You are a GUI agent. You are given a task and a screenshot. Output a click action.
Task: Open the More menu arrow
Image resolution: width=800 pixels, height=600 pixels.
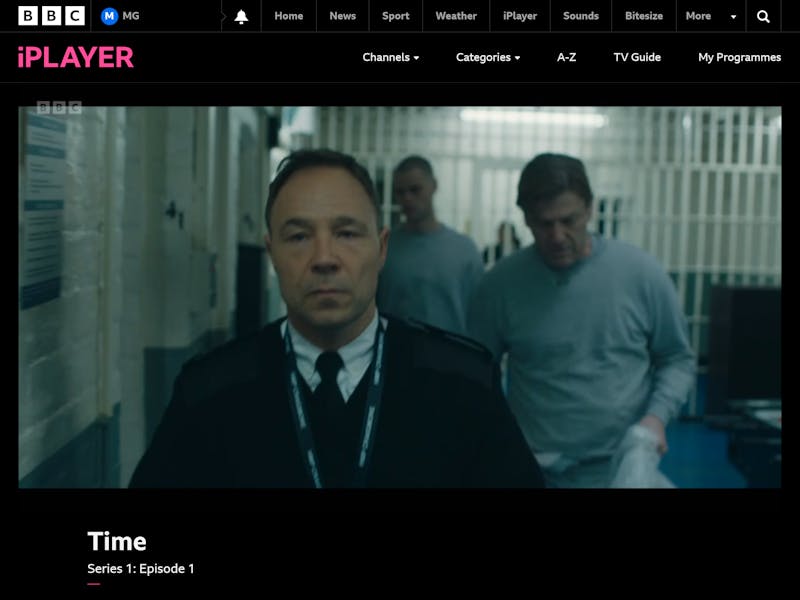point(733,16)
